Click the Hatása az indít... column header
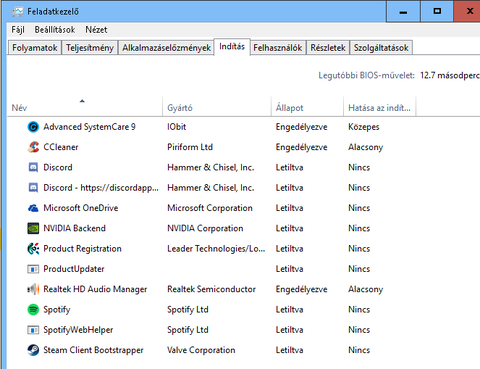The width and height of the screenshot is (480, 369). [x=379, y=107]
